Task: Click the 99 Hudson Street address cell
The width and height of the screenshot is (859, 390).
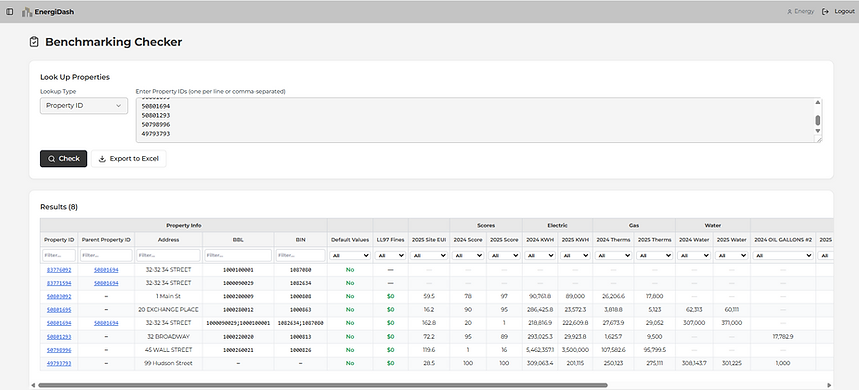Action: point(169,363)
